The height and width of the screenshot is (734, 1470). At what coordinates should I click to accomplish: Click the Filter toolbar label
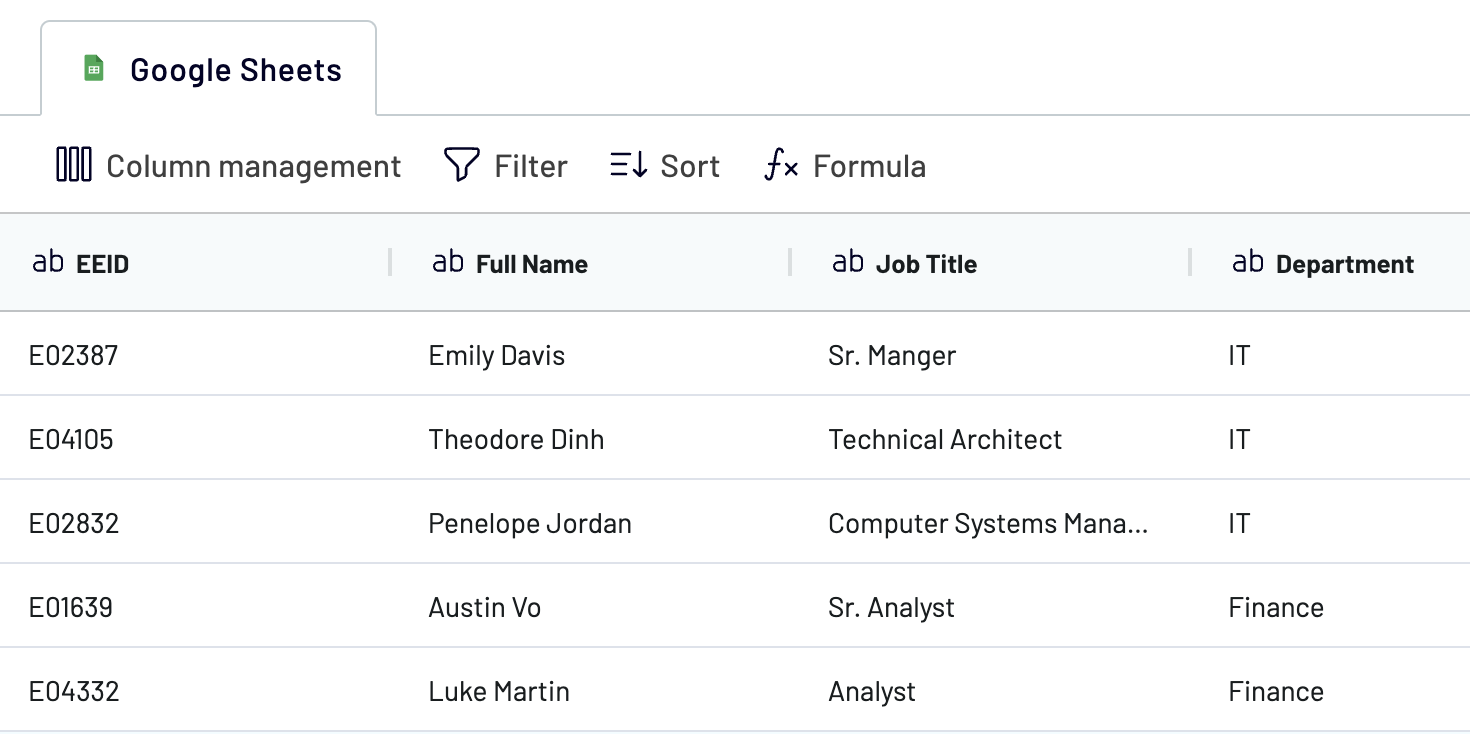[532, 165]
